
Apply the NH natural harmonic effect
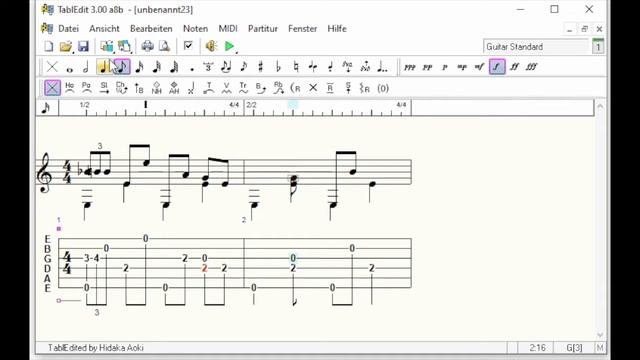point(157,88)
